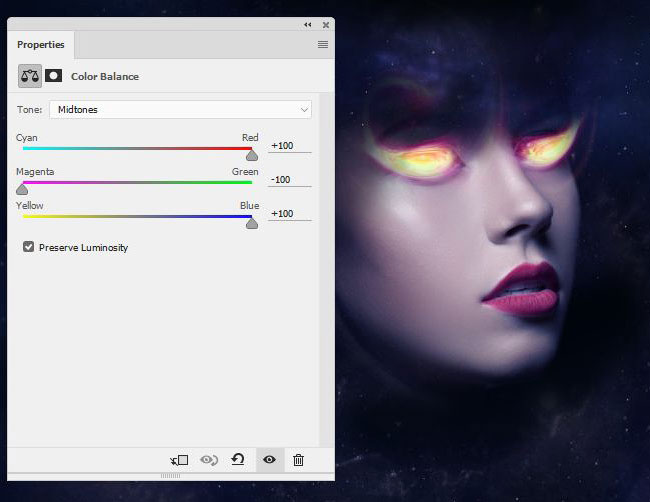Image resolution: width=650 pixels, height=502 pixels.
Task: Open the Tone dropdown showing Midtones
Action: tap(180, 109)
